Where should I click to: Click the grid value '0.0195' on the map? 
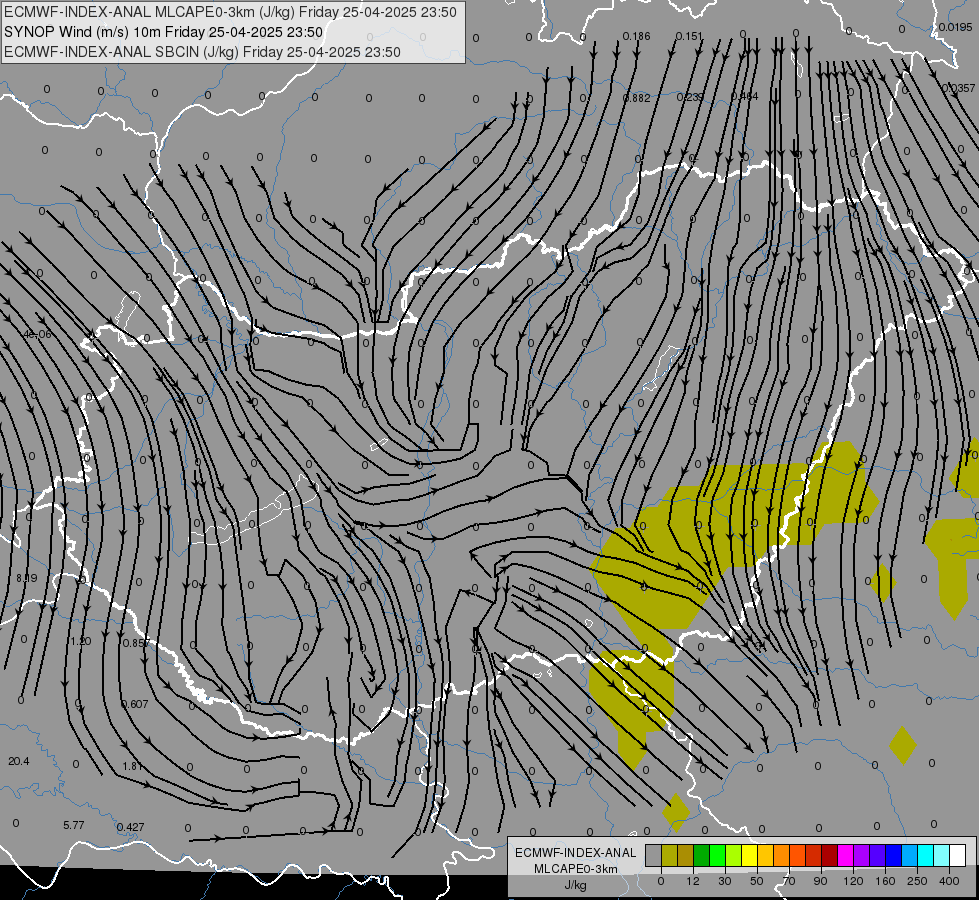[x=955, y=27]
